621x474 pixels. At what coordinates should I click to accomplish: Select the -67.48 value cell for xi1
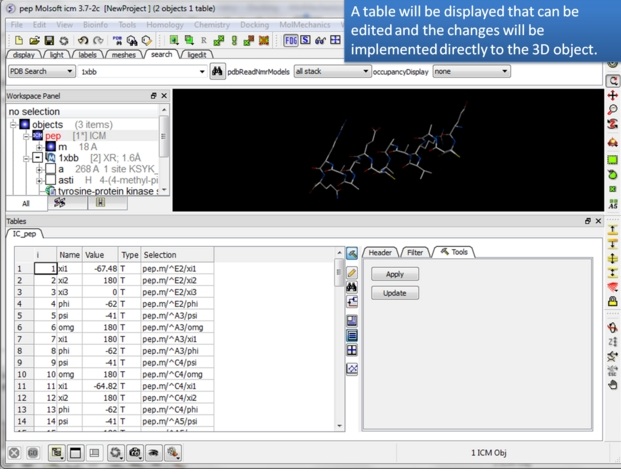[100, 268]
